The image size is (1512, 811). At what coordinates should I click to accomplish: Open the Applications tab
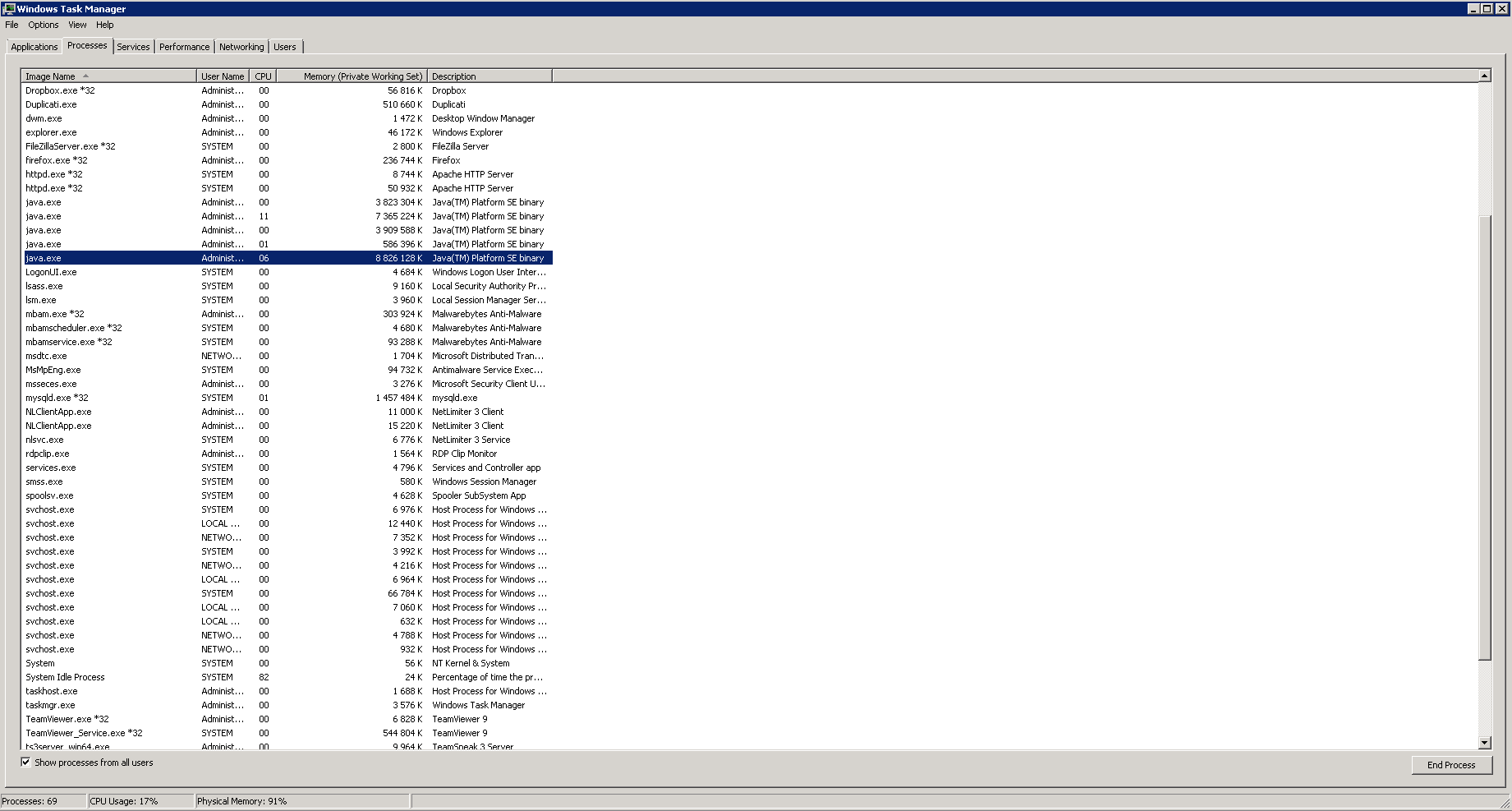point(34,46)
